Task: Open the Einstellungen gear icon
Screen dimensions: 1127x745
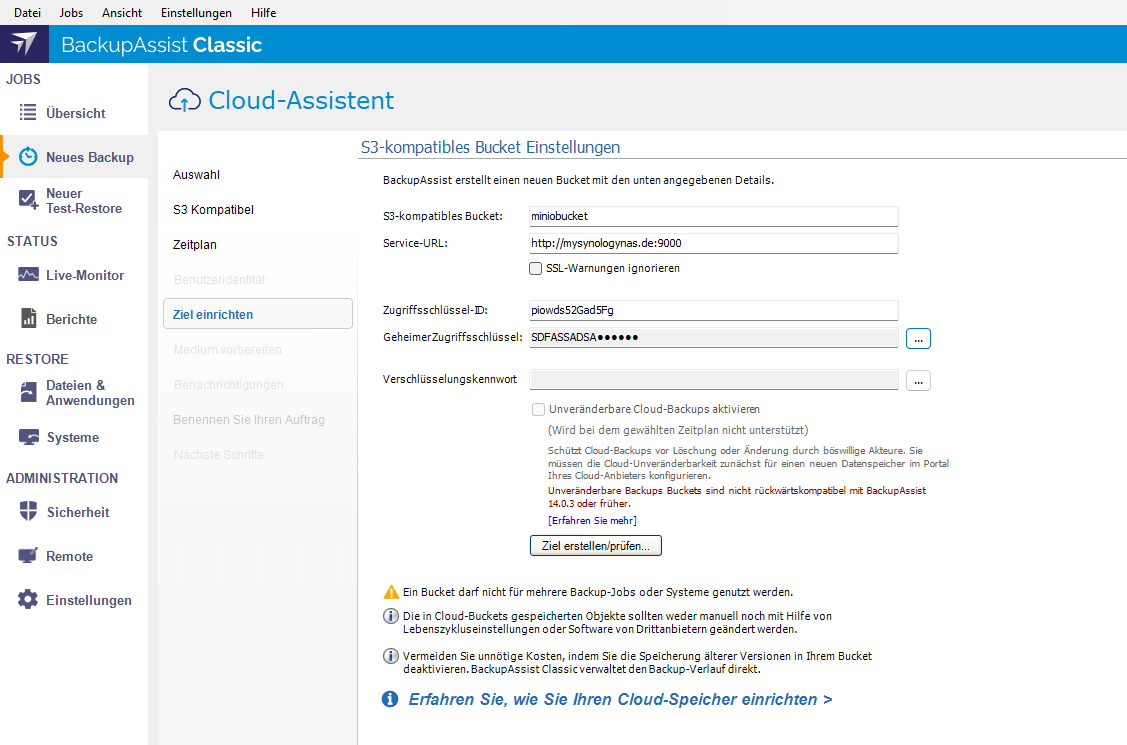Action: point(28,600)
